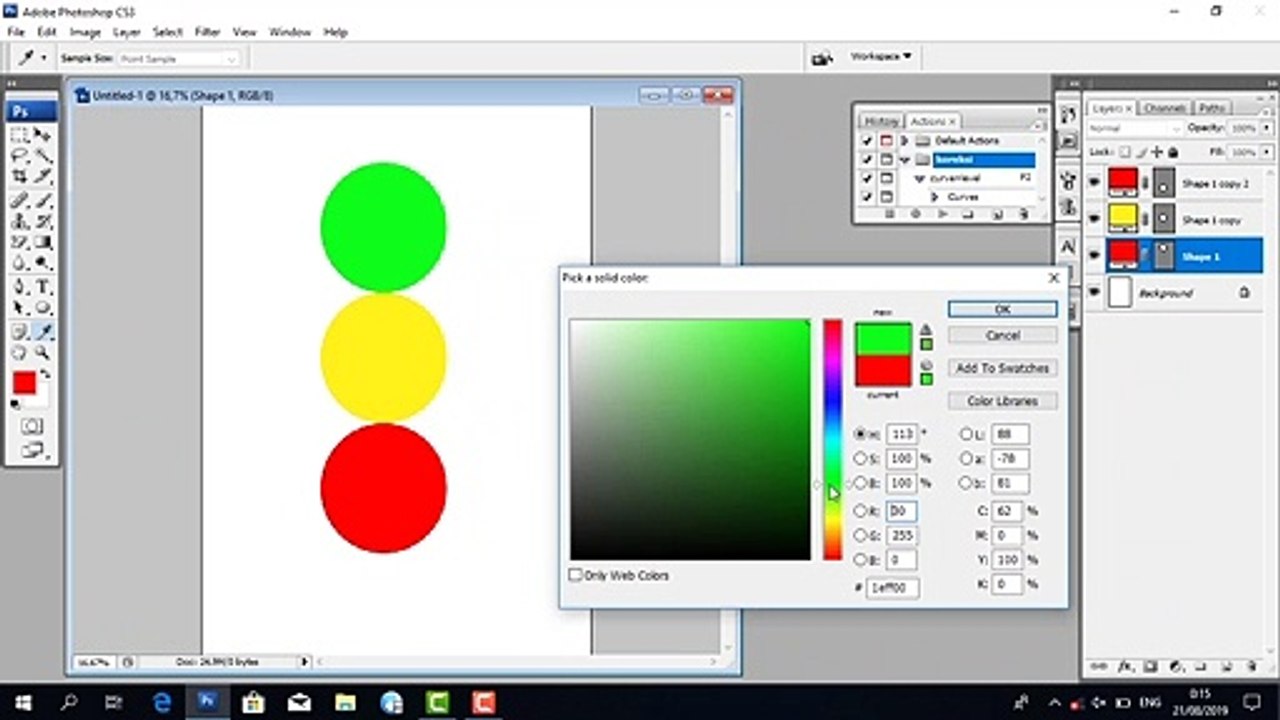Expand the Curves action step
The width and height of the screenshot is (1280, 720).
click(x=936, y=197)
